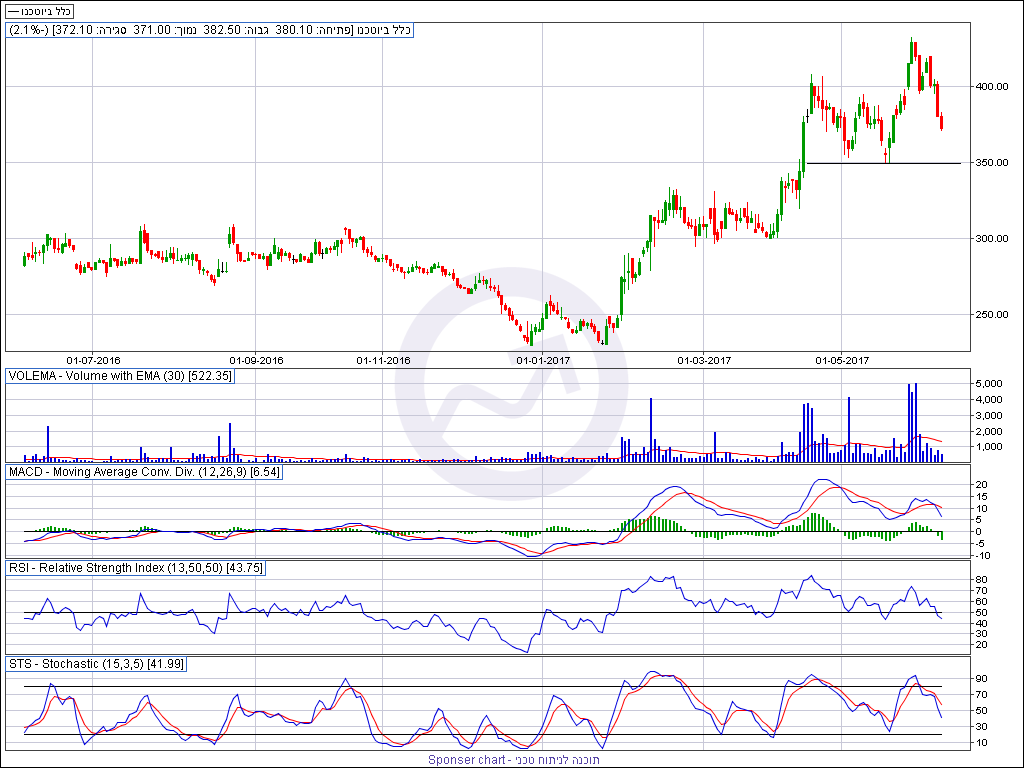Click the Sponser chart footer text link
Viewport: 1024px width, 768px height.
tap(514, 760)
